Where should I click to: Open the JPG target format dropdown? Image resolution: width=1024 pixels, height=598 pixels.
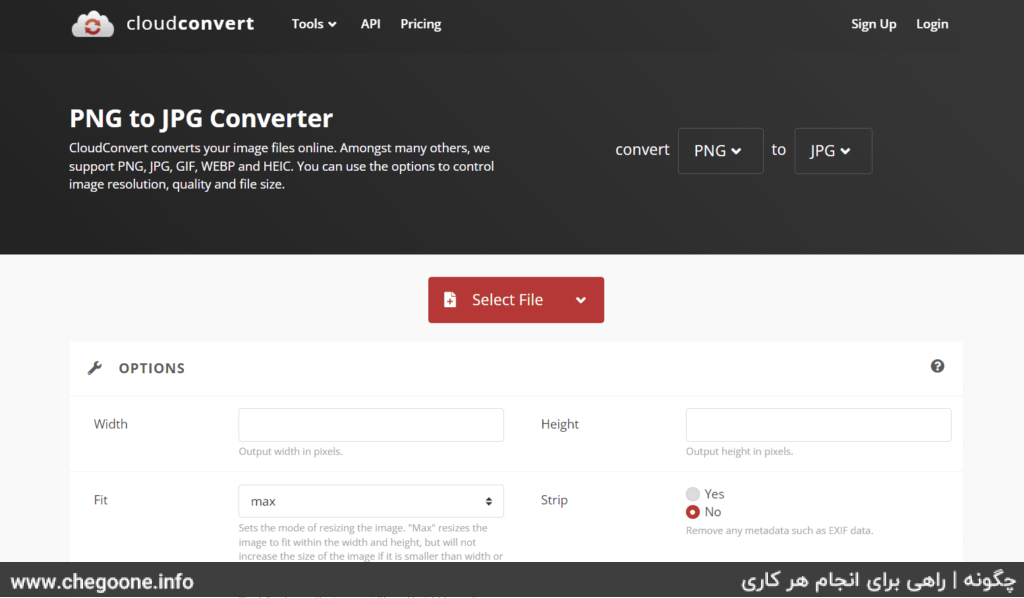pyautogui.click(x=833, y=151)
